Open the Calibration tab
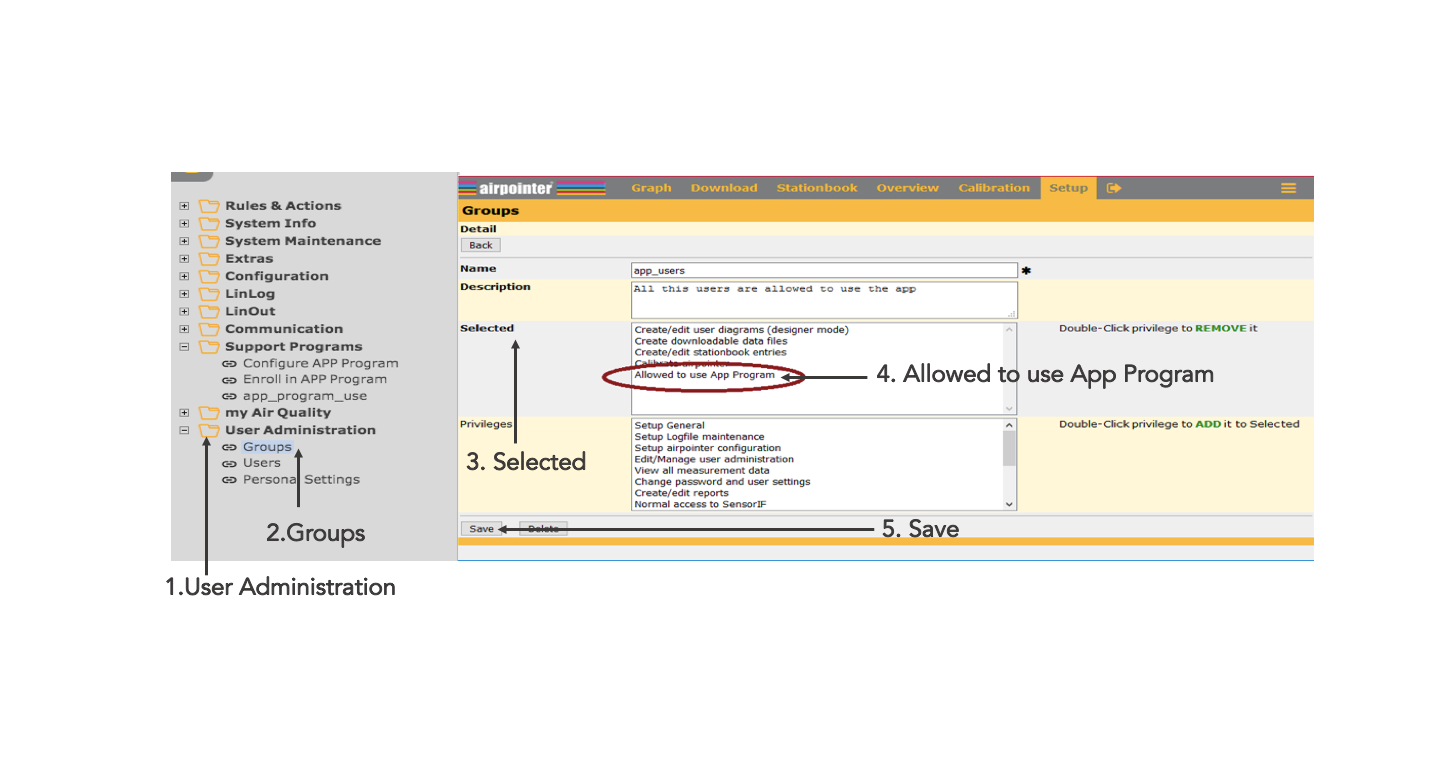The image size is (1440, 771). pyautogui.click(x=993, y=188)
